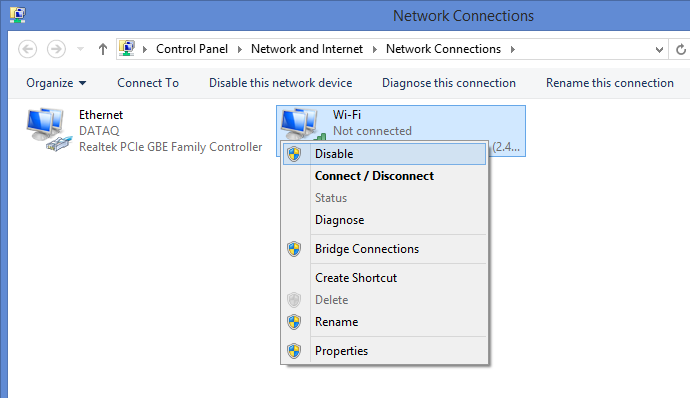Expand the chevron after Network and Internet
The width and height of the screenshot is (690, 398).
click(x=375, y=49)
